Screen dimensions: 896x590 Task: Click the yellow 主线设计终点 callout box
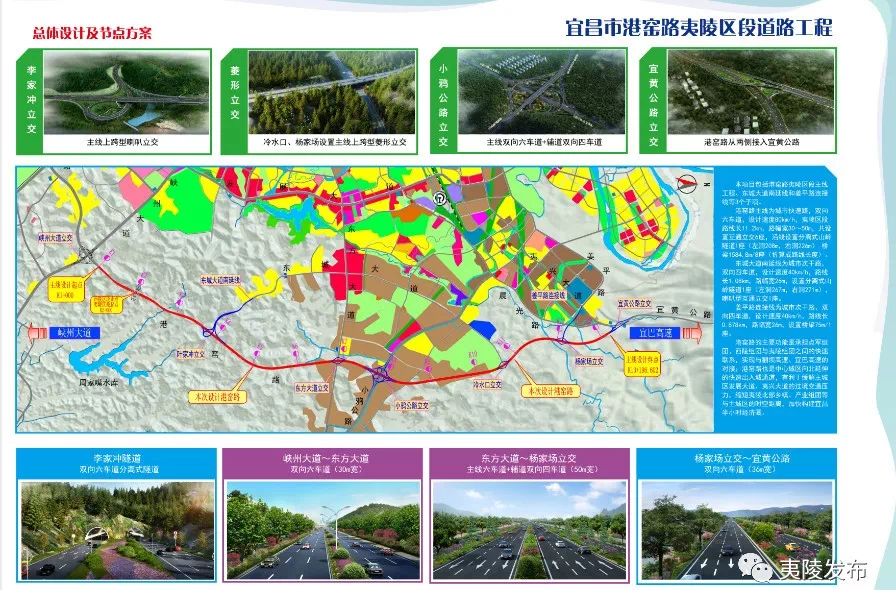click(x=642, y=365)
